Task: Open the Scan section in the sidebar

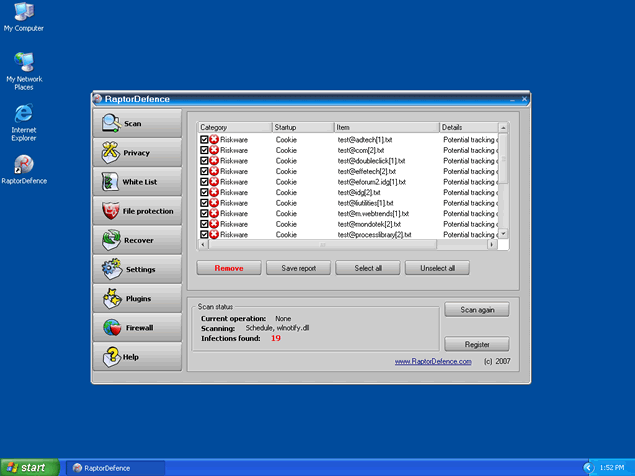Action: point(137,123)
